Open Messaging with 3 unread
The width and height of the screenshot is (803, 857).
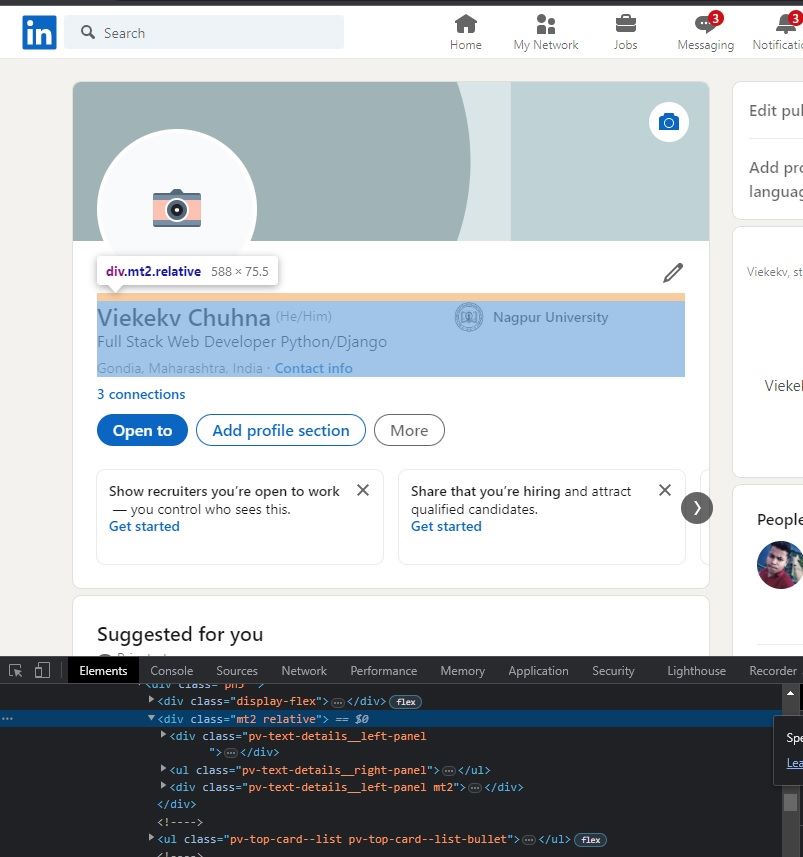(x=706, y=32)
